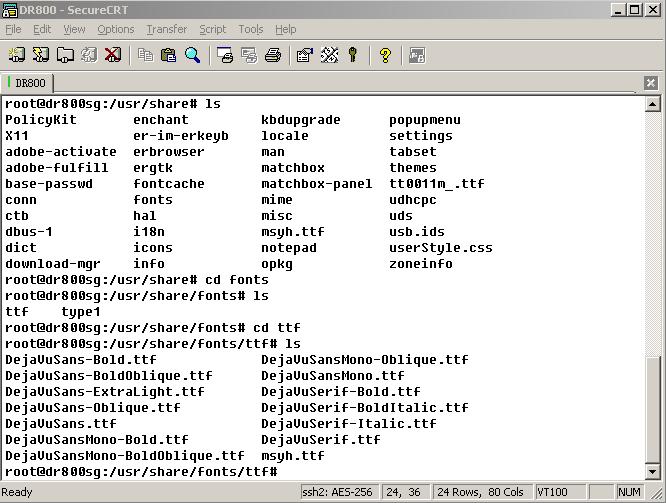Image resolution: width=666 pixels, height=503 pixels.
Task: Click 'DejaVuSansMono-Oblique.ttf' file name
Action: point(364,360)
